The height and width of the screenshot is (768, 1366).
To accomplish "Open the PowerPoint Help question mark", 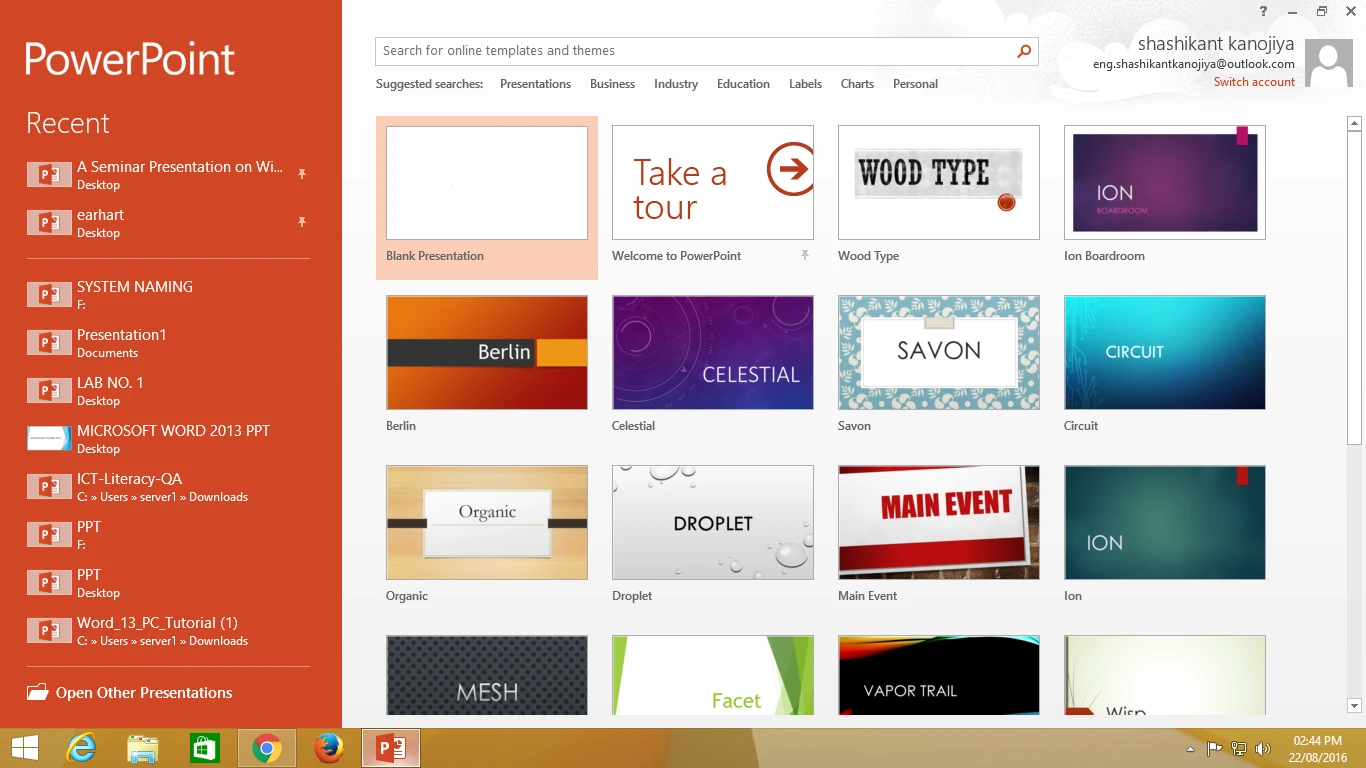I will pyautogui.click(x=1264, y=11).
